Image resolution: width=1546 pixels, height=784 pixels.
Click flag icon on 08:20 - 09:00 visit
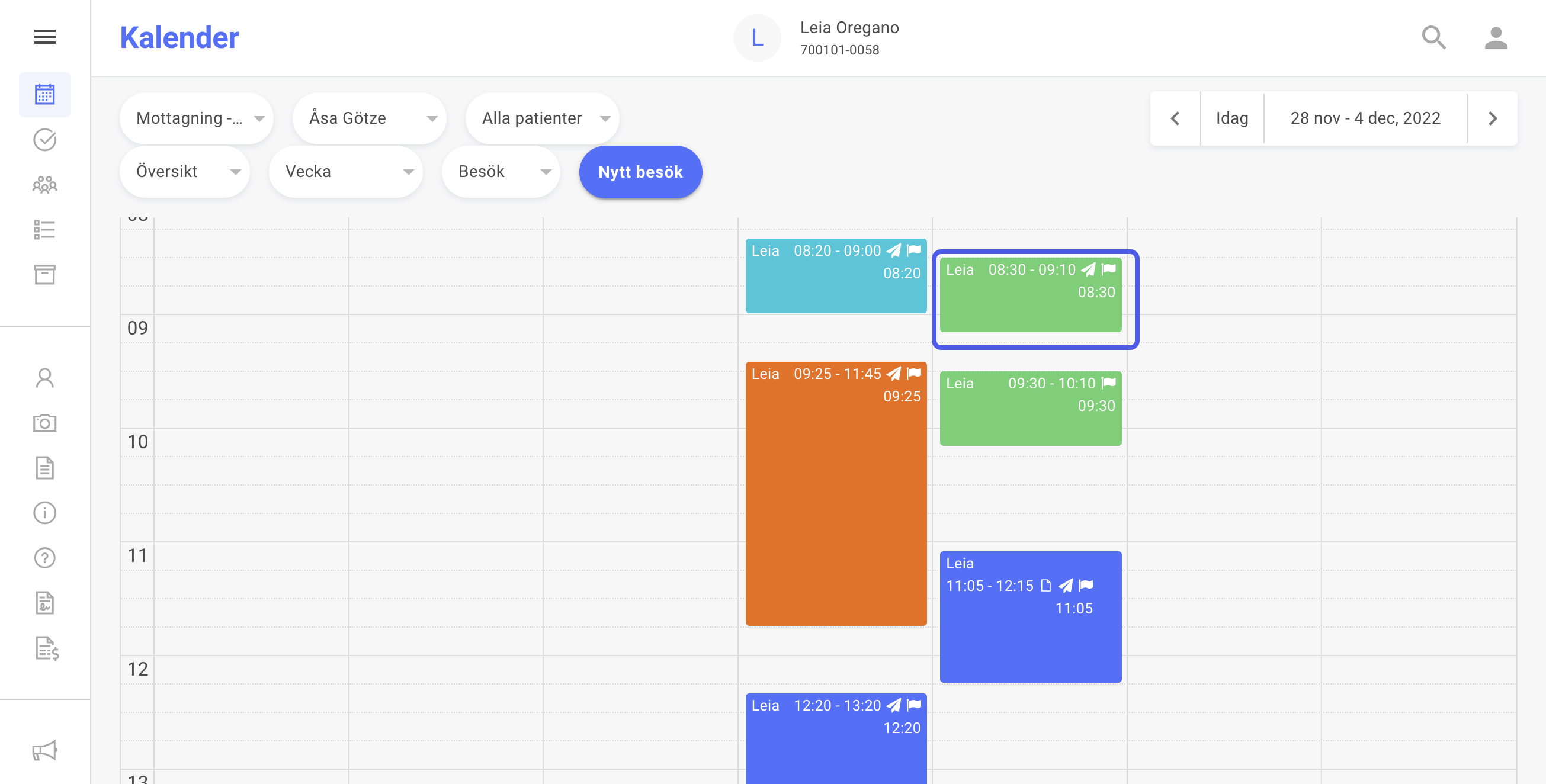tap(914, 250)
